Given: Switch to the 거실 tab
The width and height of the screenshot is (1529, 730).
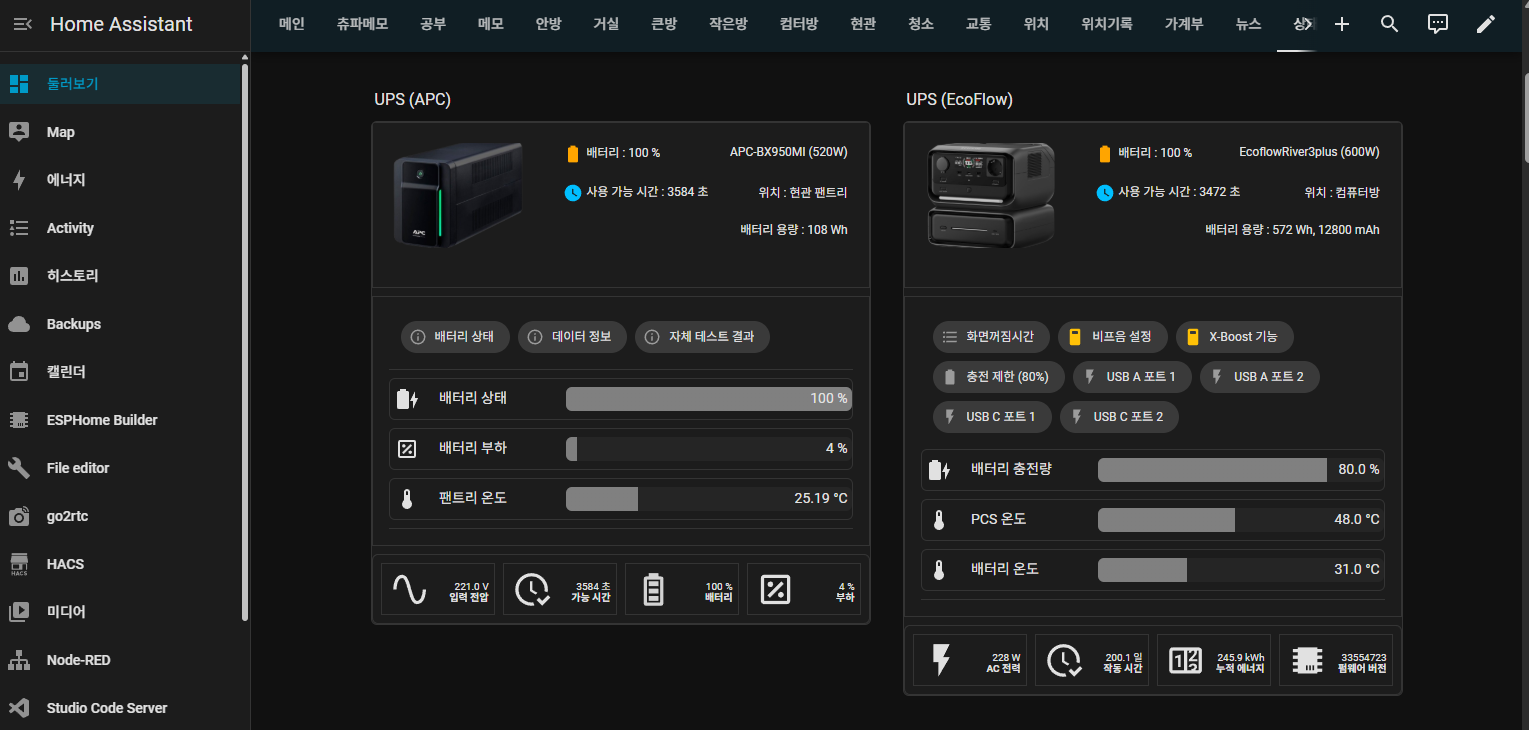Looking at the screenshot, I should coord(606,24).
